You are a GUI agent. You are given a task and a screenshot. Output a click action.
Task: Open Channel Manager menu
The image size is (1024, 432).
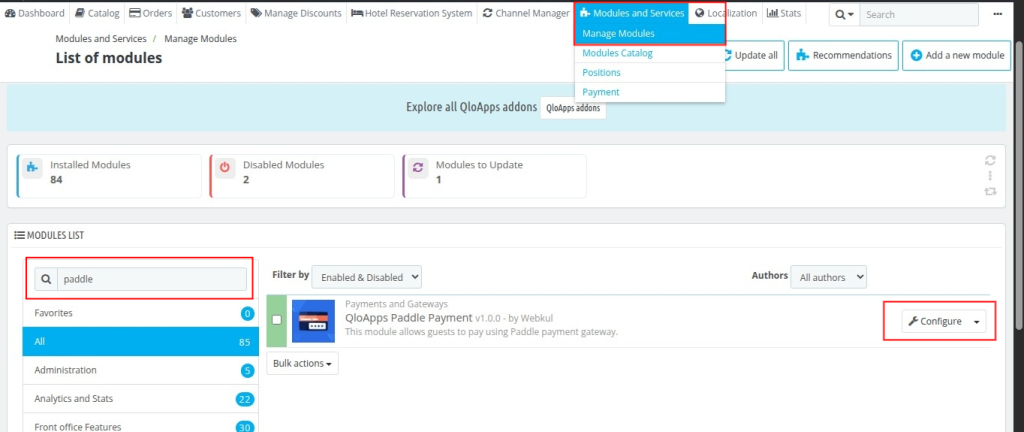coord(526,13)
